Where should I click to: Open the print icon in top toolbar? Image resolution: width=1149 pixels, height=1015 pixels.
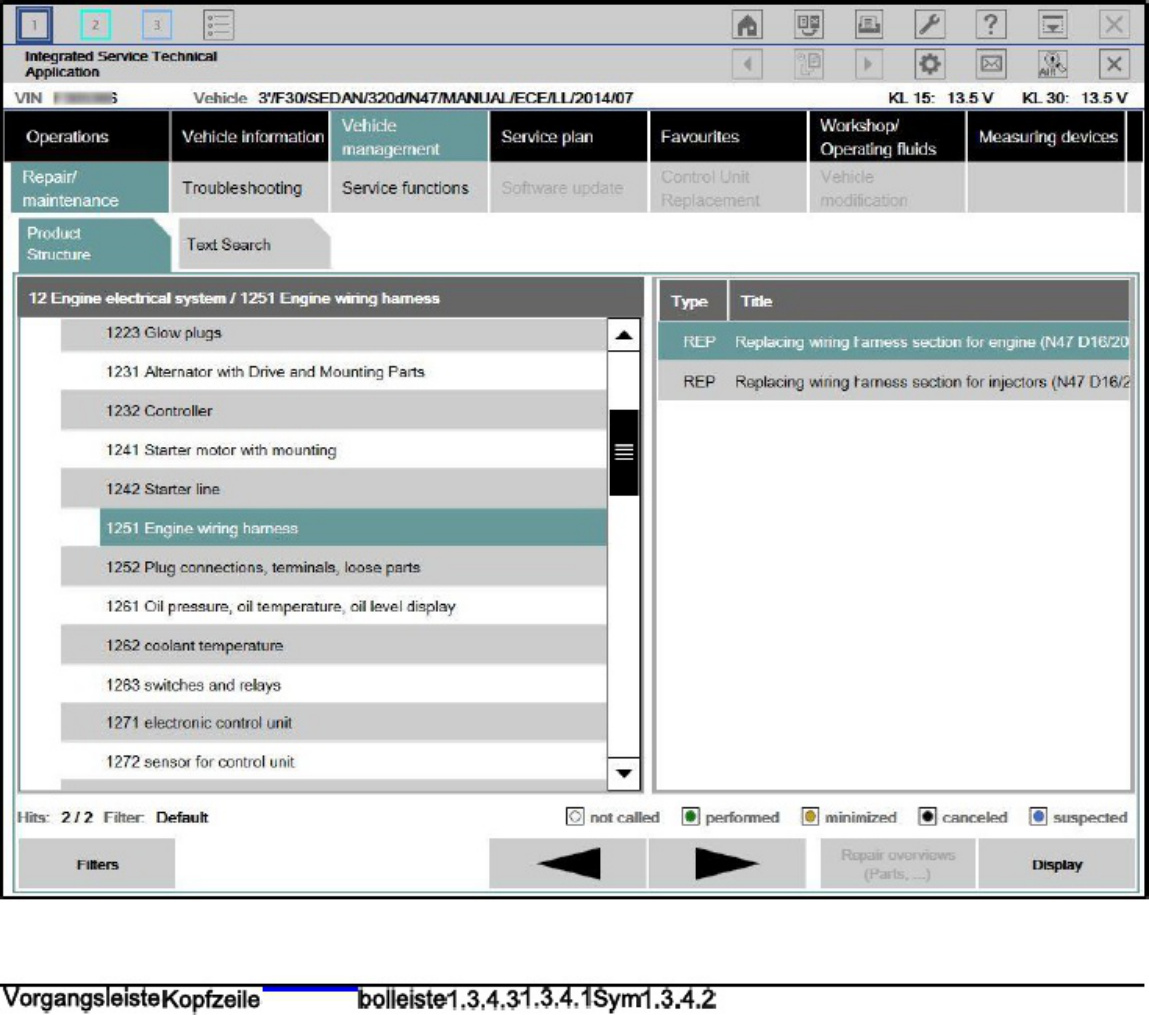click(869, 25)
